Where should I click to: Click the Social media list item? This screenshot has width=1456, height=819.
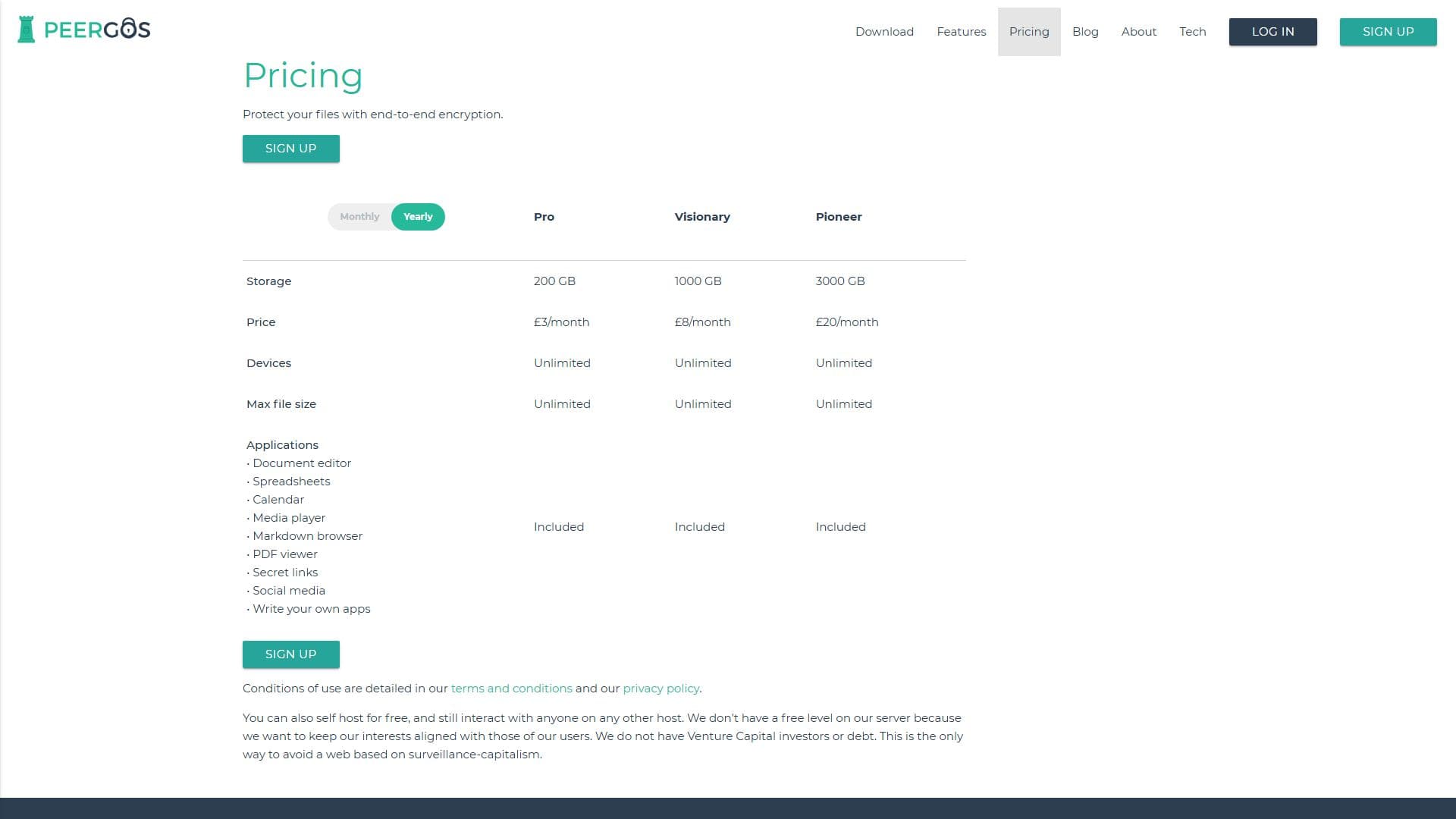tap(286, 591)
